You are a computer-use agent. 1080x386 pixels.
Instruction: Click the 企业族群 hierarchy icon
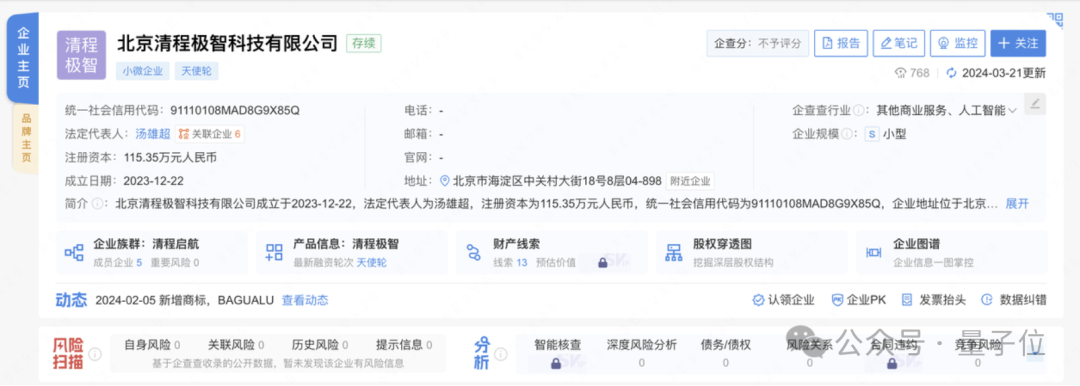click(74, 252)
